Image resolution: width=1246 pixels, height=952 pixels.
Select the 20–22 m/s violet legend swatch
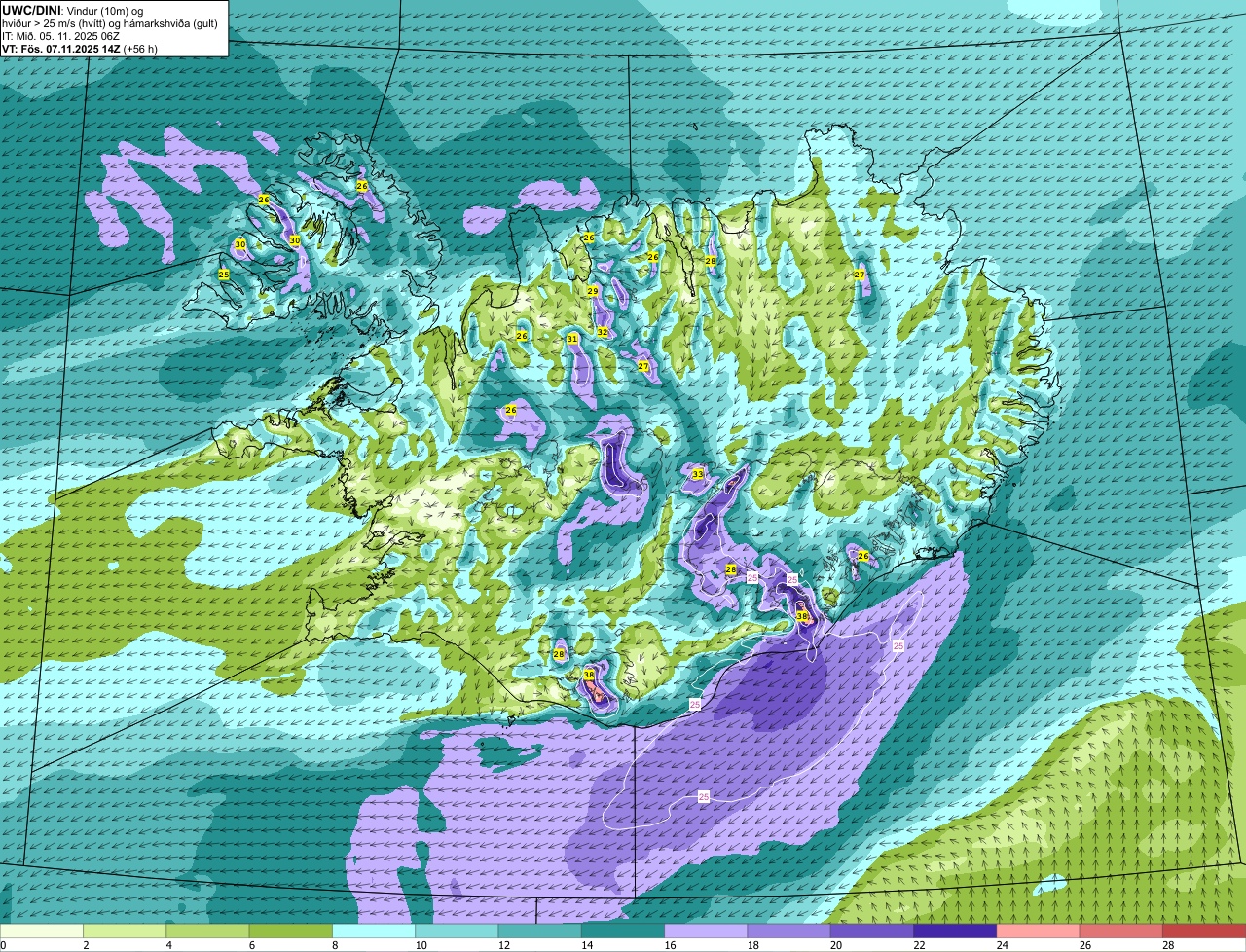click(872, 931)
